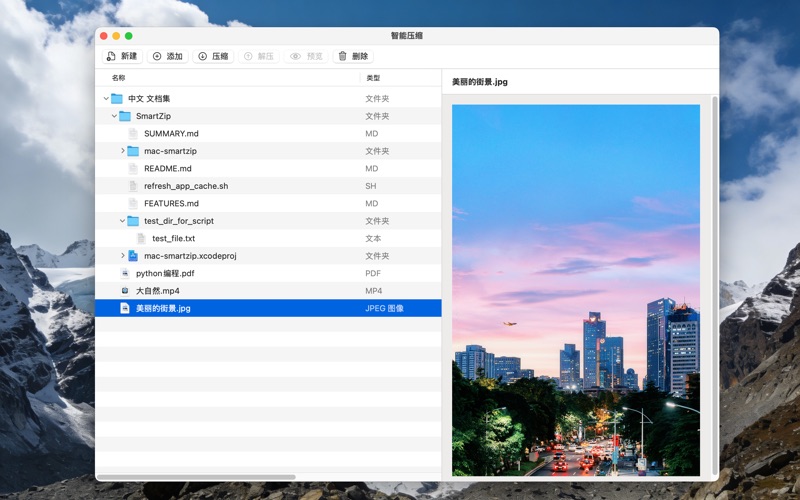Expand the mac-smartzip folder
Screen dimensions: 800x500
pos(122,151)
